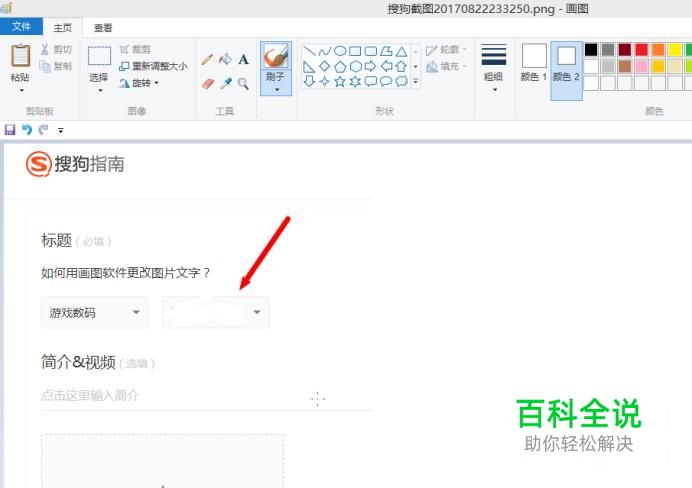The width and height of the screenshot is (692, 488).
Task: Pick the bright red color swatch
Action: pos(641,49)
